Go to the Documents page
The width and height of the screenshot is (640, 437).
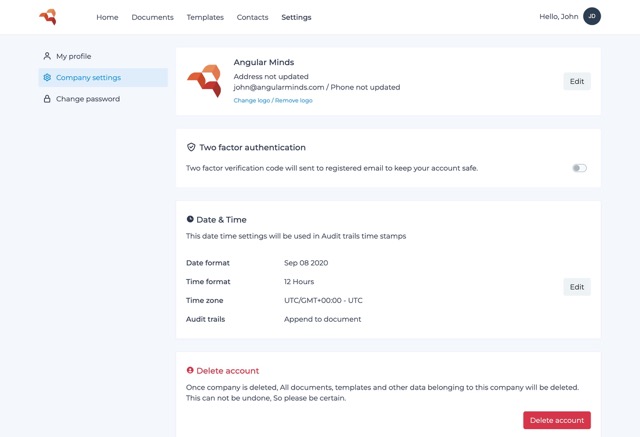pos(152,17)
